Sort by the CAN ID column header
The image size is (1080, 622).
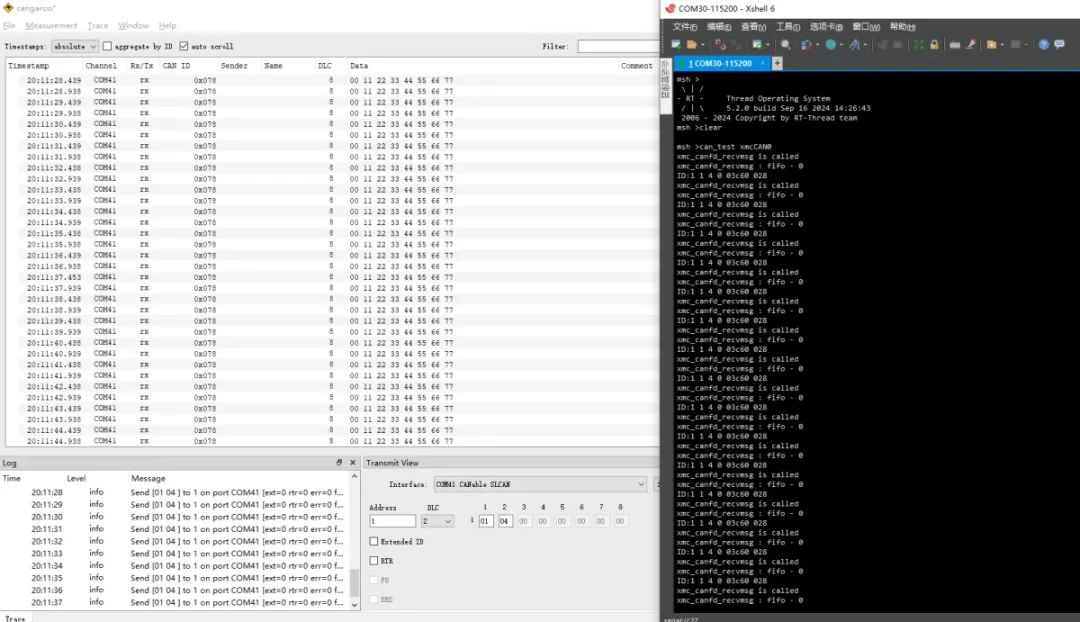[176, 65]
